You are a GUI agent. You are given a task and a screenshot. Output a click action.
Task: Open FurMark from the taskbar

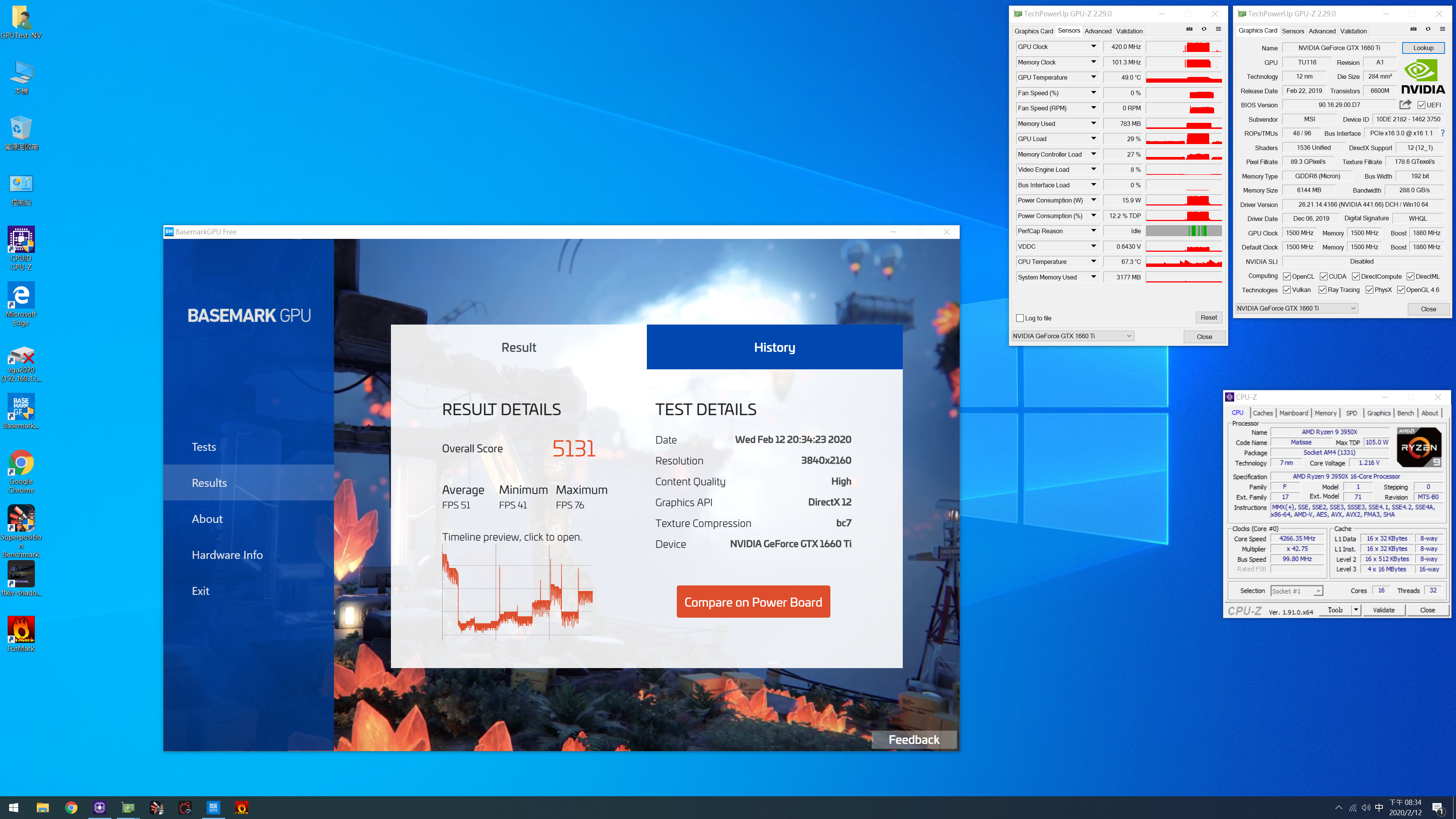click(x=242, y=808)
